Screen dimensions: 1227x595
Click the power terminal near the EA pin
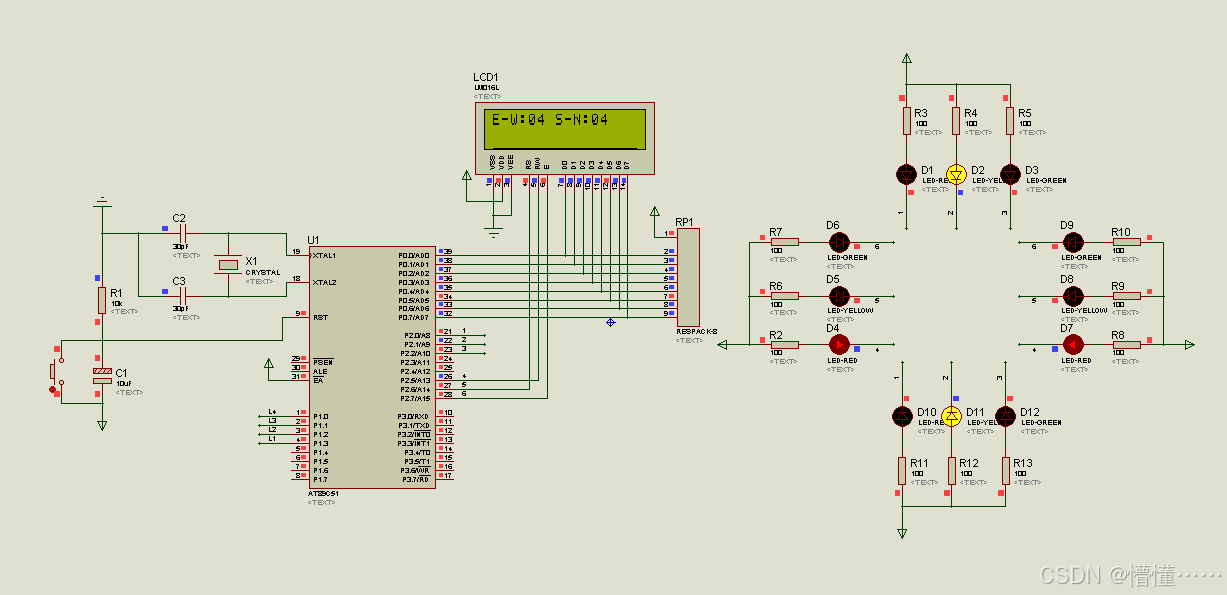click(268, 364)
